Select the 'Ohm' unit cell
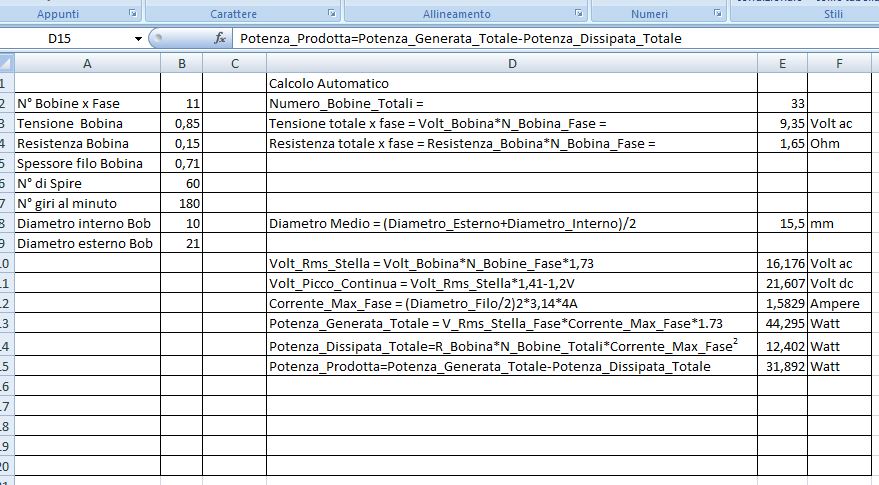 [840, 144]
